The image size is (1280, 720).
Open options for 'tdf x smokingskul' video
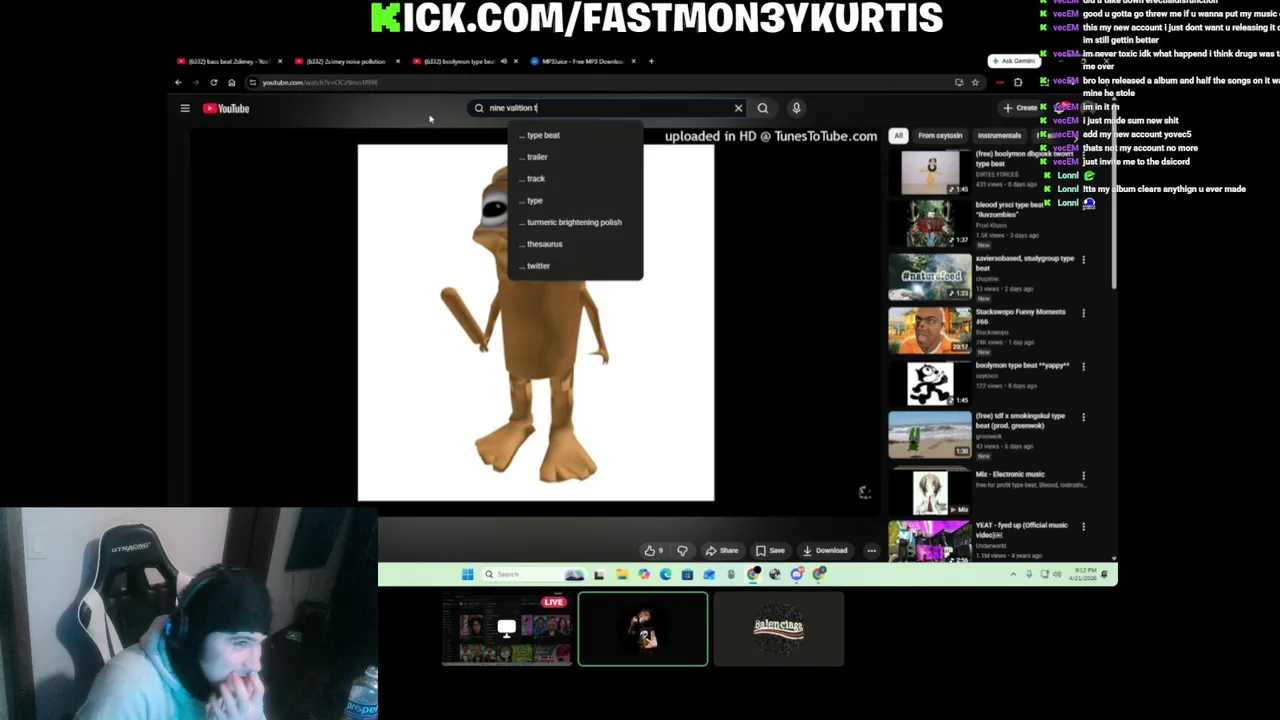(1083, 417)
